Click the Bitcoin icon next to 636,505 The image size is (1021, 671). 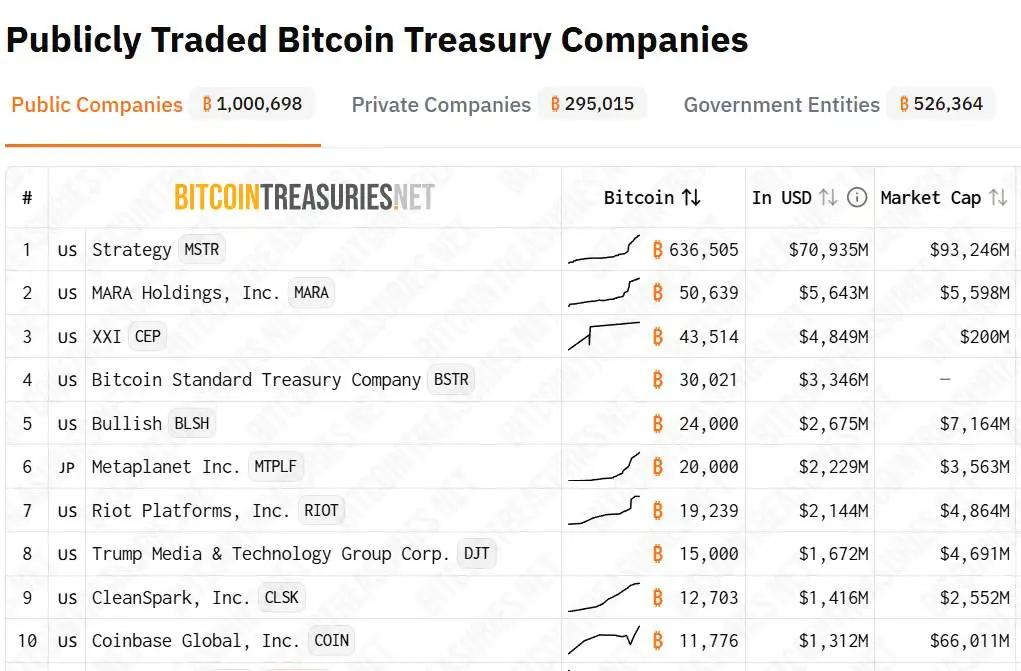658,250
